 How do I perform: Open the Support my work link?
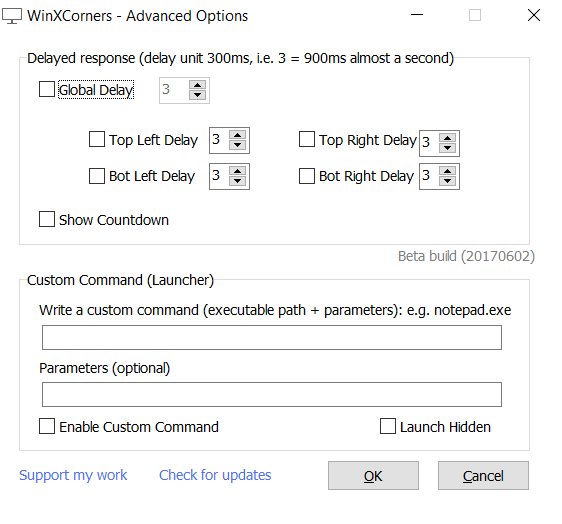[73, 475]
